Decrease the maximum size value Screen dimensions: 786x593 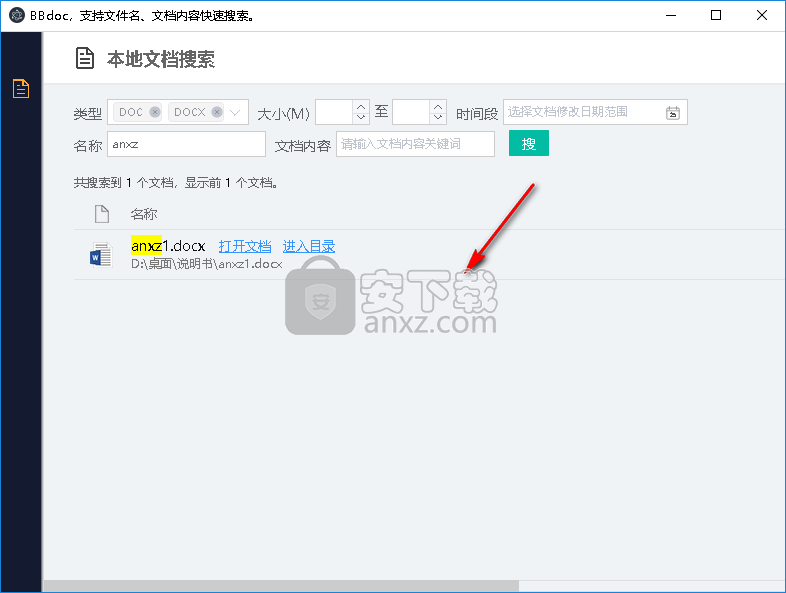tap(438, 118)
